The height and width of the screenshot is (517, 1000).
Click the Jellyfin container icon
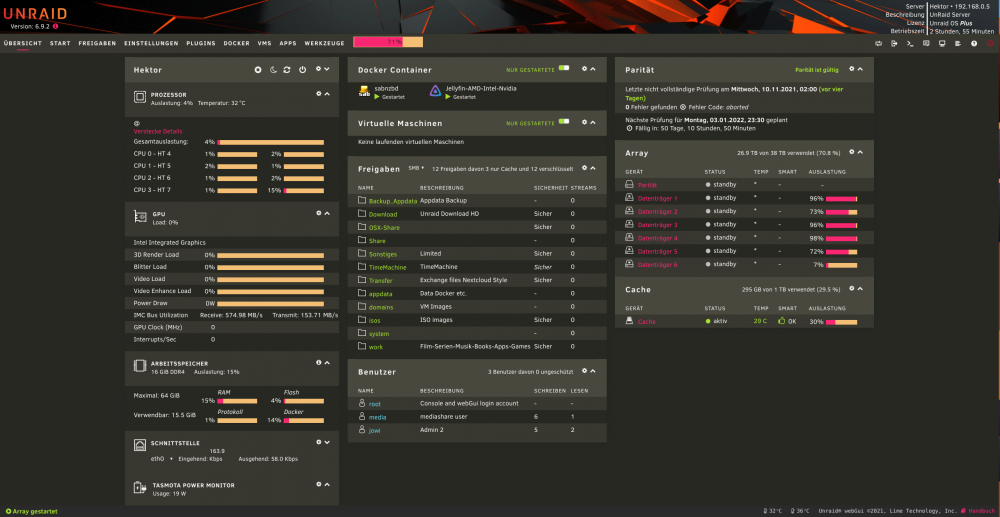pos(435,92)
